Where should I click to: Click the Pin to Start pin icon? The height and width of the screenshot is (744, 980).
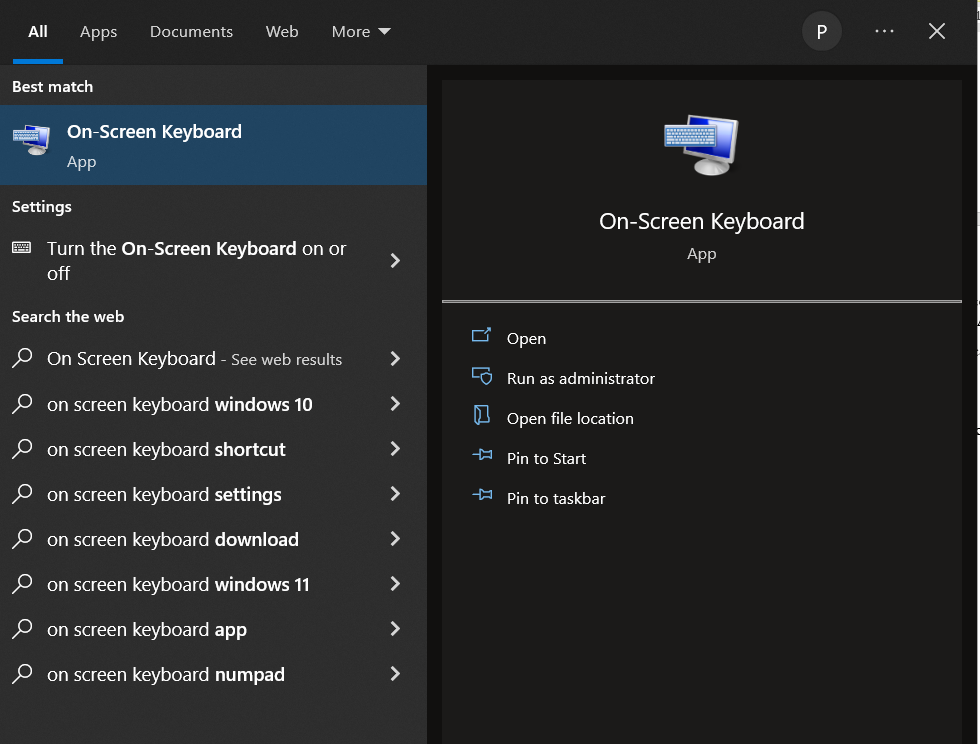[482, 455]
